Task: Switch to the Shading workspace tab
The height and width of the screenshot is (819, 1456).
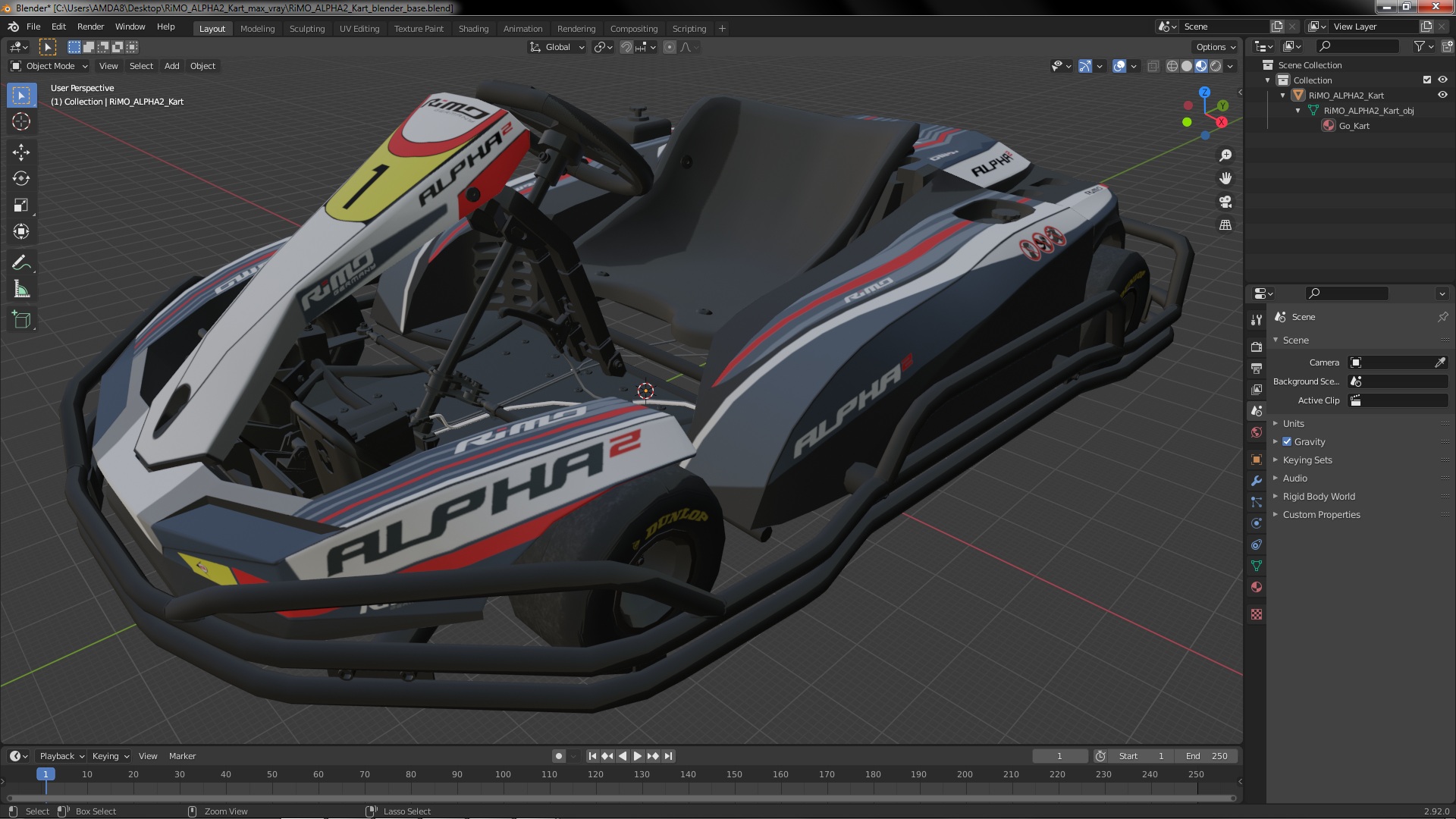Action: pos(473,29)
